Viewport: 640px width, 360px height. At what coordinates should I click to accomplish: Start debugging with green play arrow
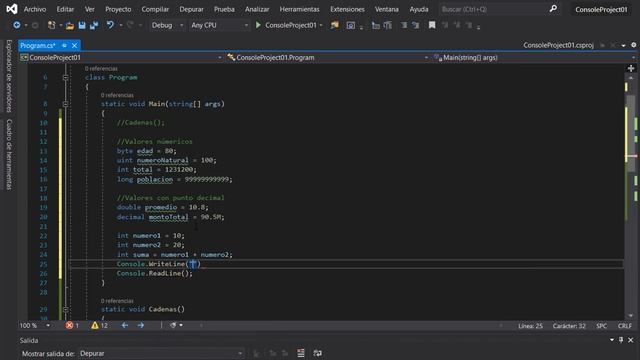(258, 25)
